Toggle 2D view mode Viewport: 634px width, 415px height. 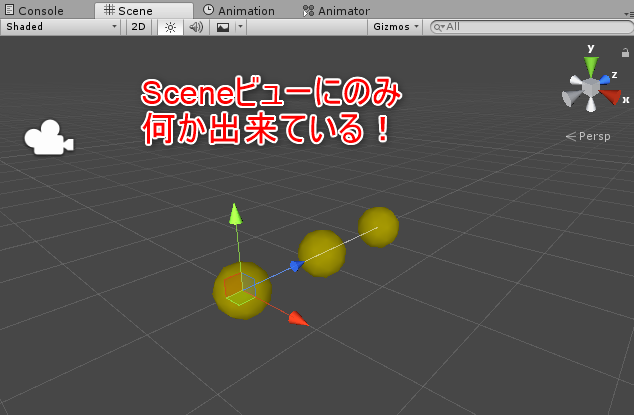click(x=138, y=27)
